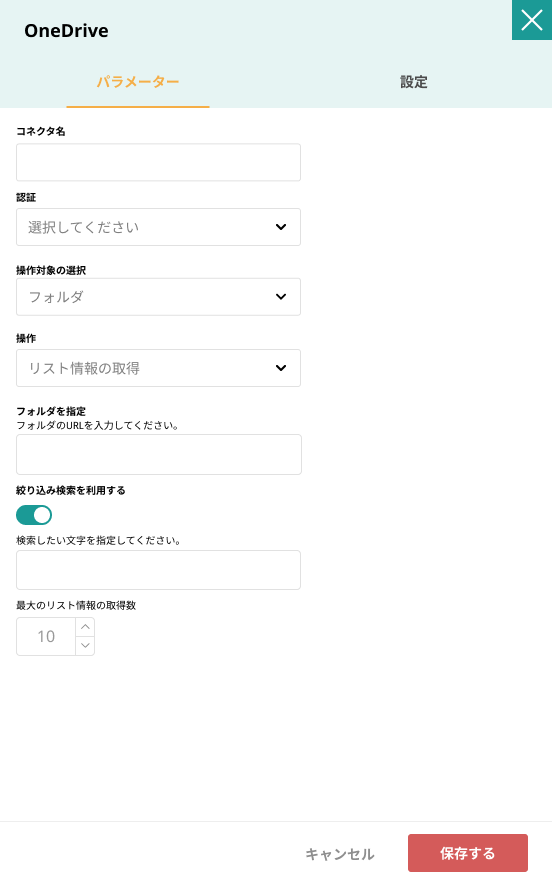Click the 検索したい文字 input field

[x=158, y=570]
